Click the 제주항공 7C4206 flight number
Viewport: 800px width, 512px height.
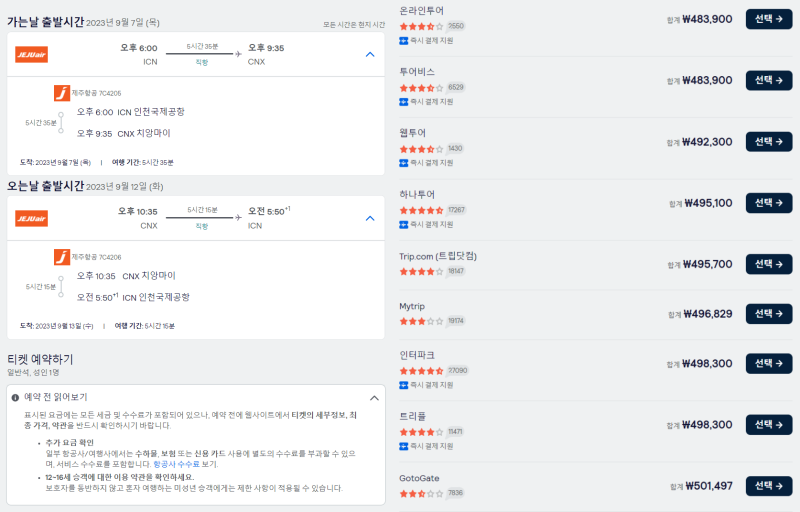(x=96, y=257)
